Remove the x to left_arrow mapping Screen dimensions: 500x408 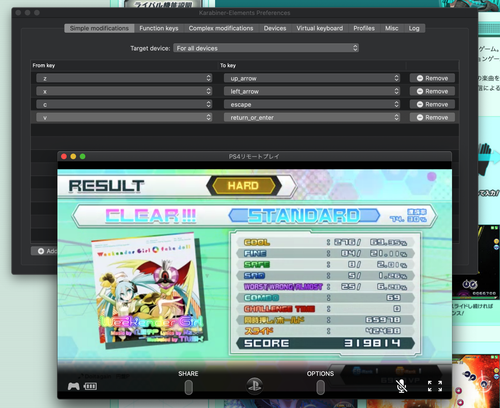(x=432, y=91)
